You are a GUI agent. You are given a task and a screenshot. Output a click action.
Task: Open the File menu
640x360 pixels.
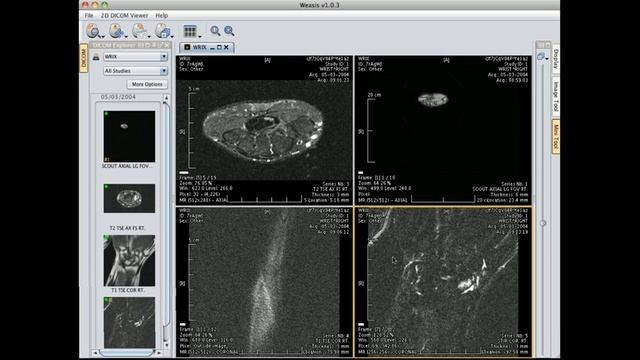click(89, 15)
